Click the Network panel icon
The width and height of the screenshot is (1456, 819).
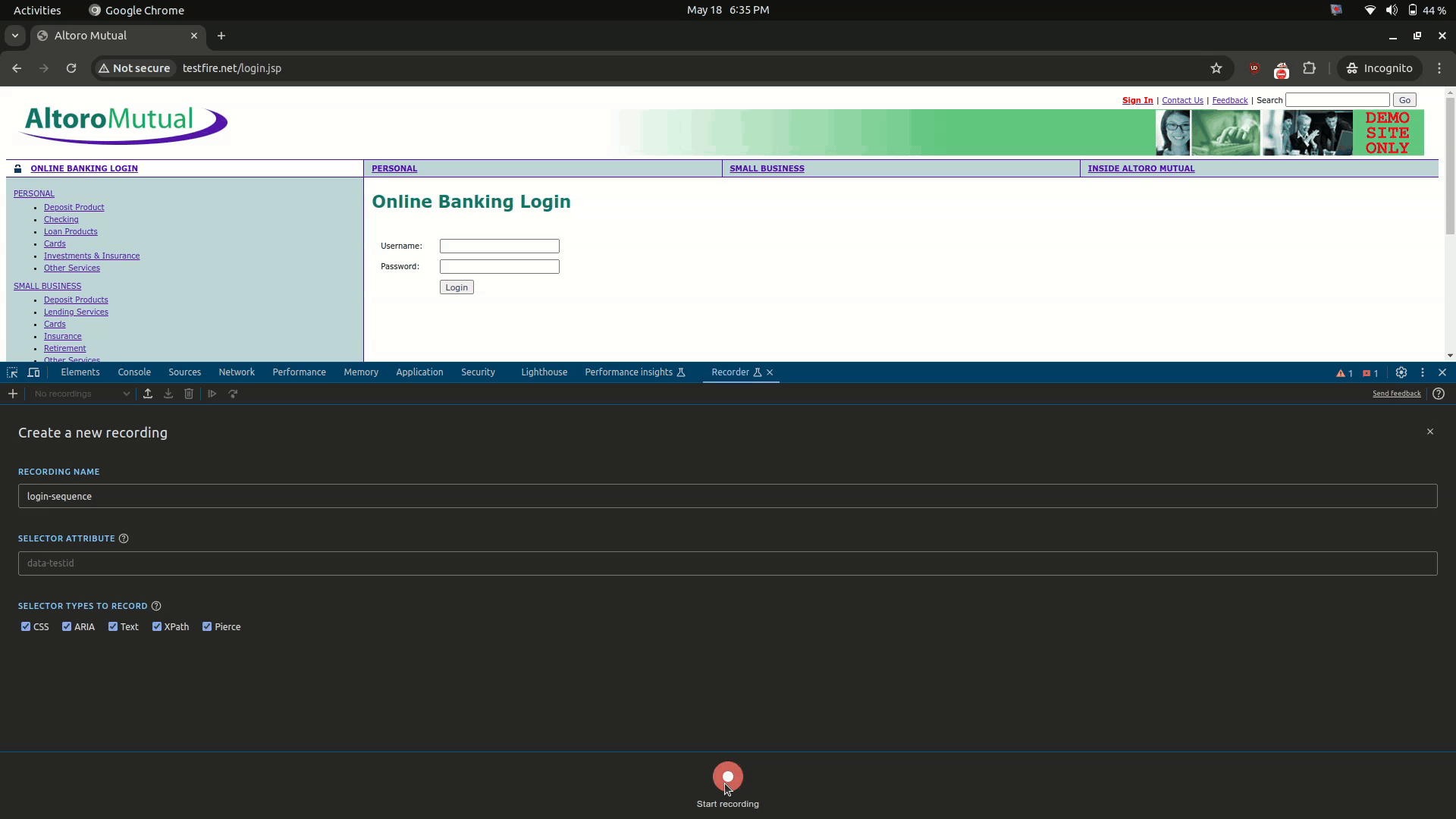pyautogui.click(x=237, y=372)
